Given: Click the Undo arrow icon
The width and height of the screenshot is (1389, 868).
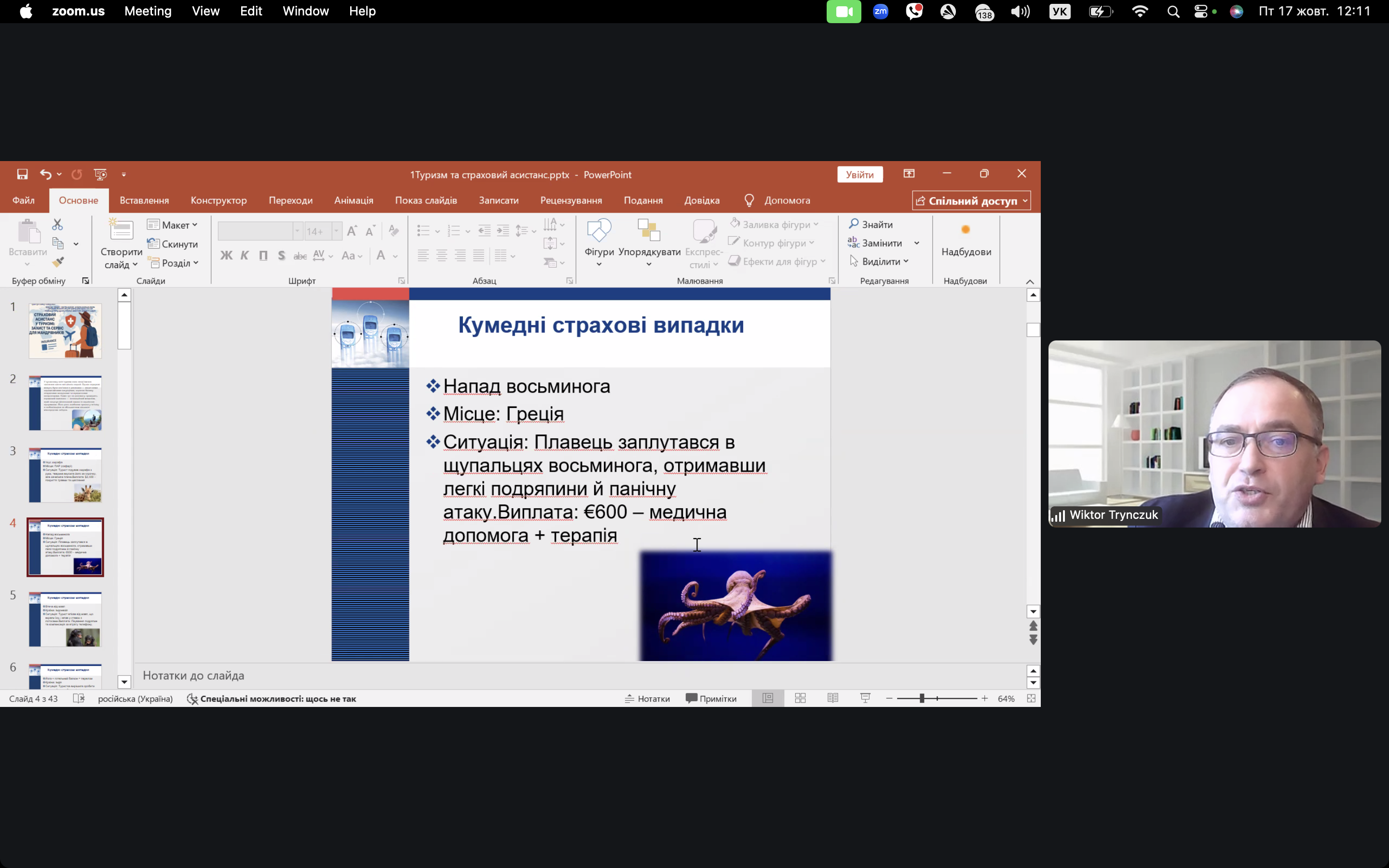Looking at the screenshot, I should point(45,174).
